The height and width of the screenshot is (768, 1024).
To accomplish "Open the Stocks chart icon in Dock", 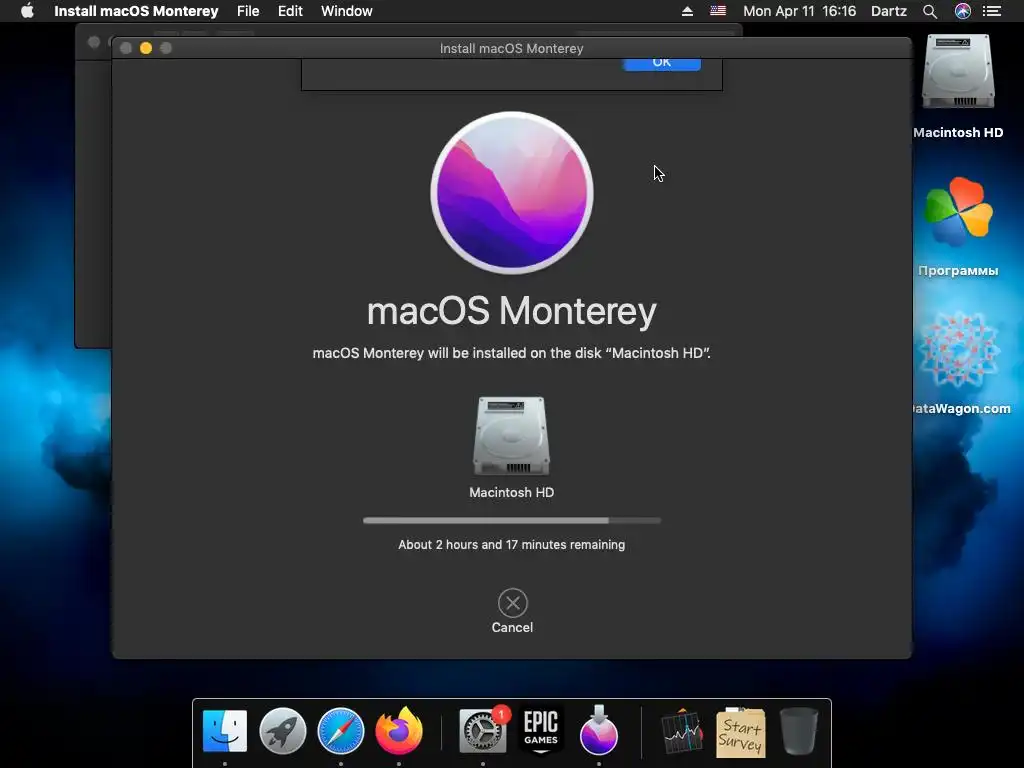I will point(682,732).
